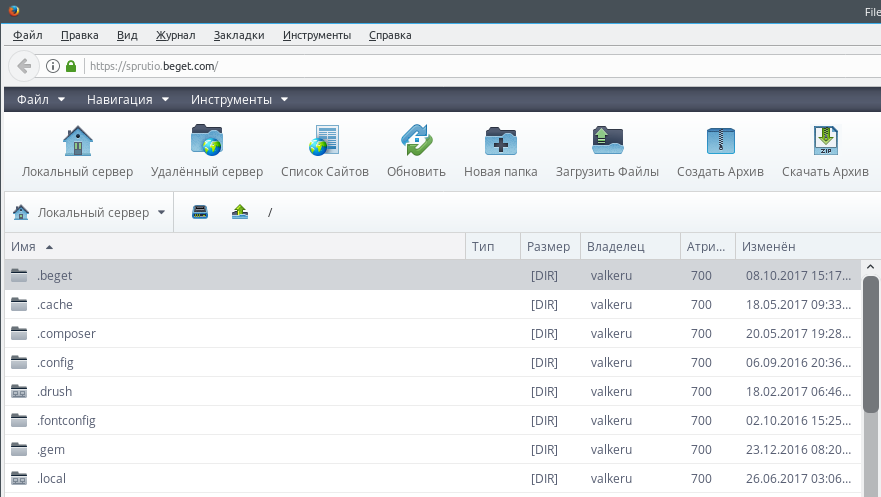881x497 pixels.
Task: Open the browser Закладки menu
Action: click(239, 35)
